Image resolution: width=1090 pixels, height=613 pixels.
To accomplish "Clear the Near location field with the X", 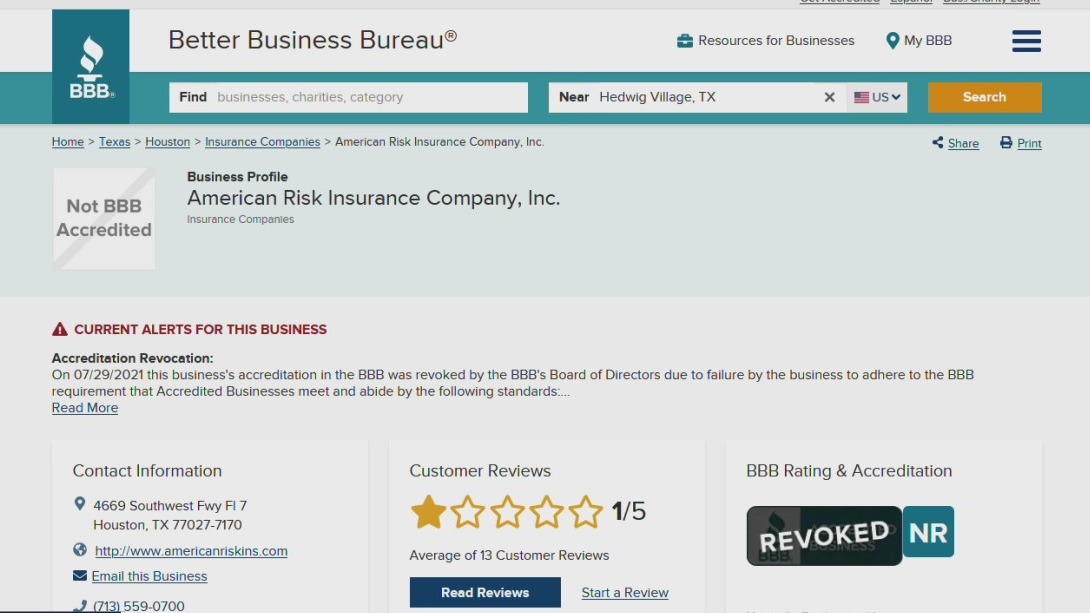I will tap(829, 97).
